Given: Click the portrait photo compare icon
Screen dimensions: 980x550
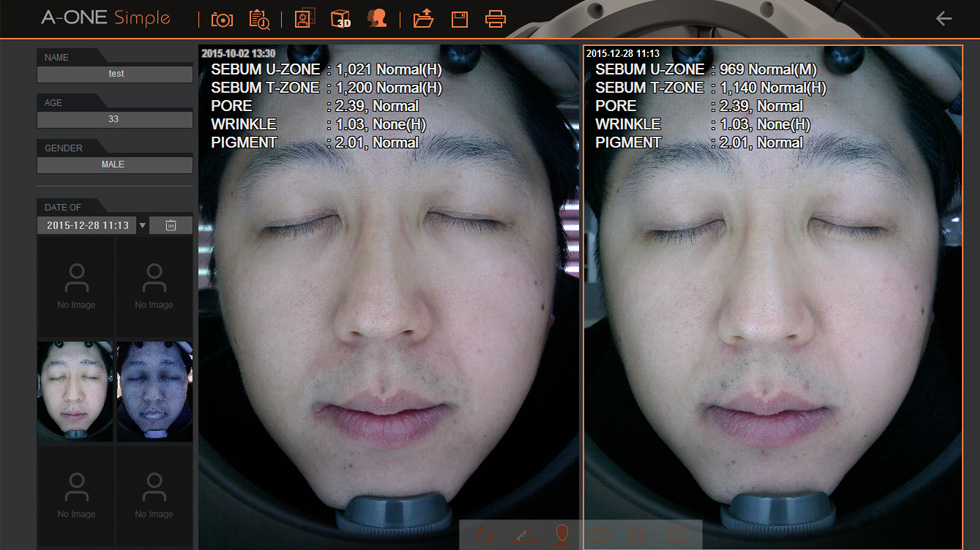Looking at the screenshot, I should (304, 18).
